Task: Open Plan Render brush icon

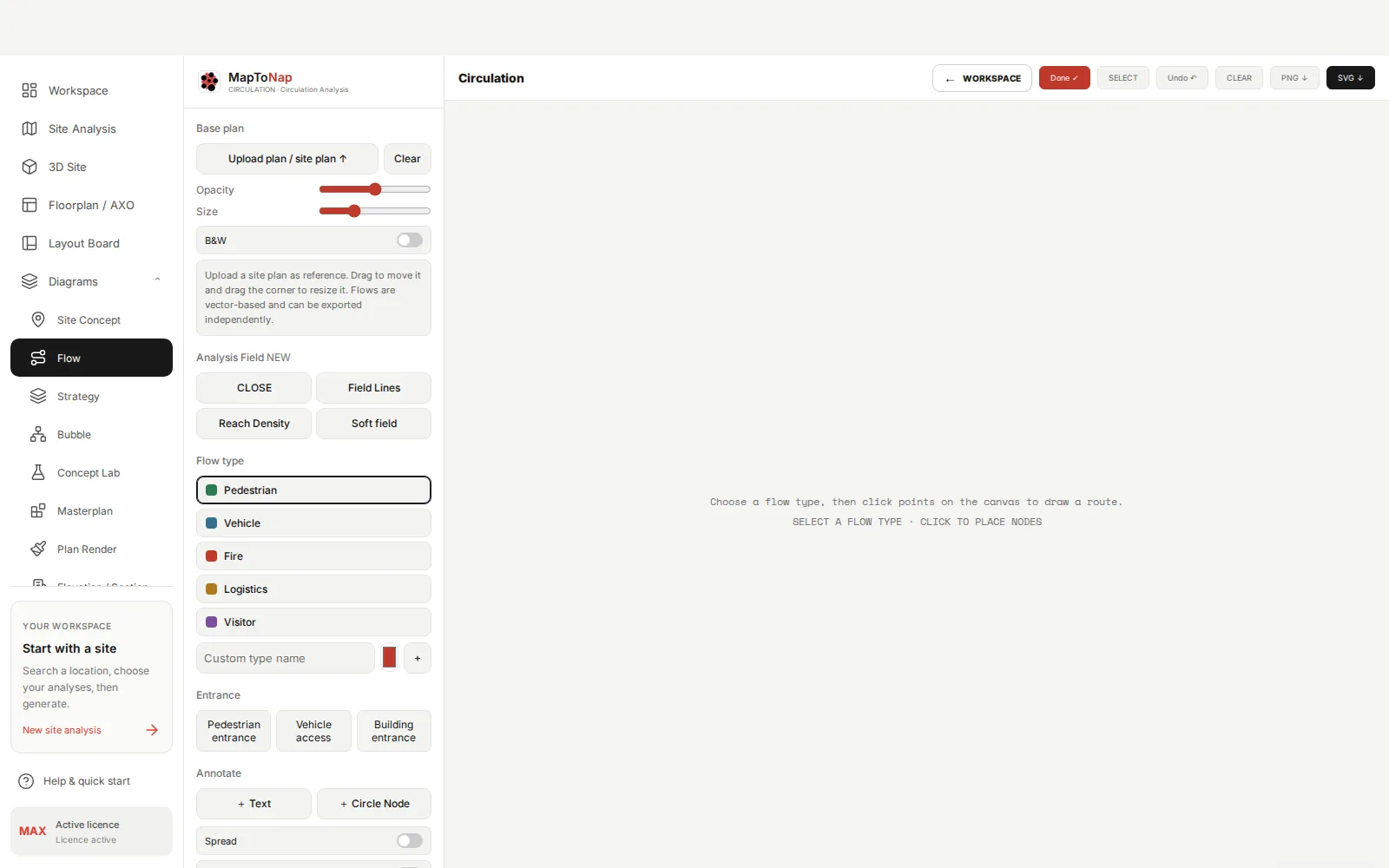Action: click(38, 549)
